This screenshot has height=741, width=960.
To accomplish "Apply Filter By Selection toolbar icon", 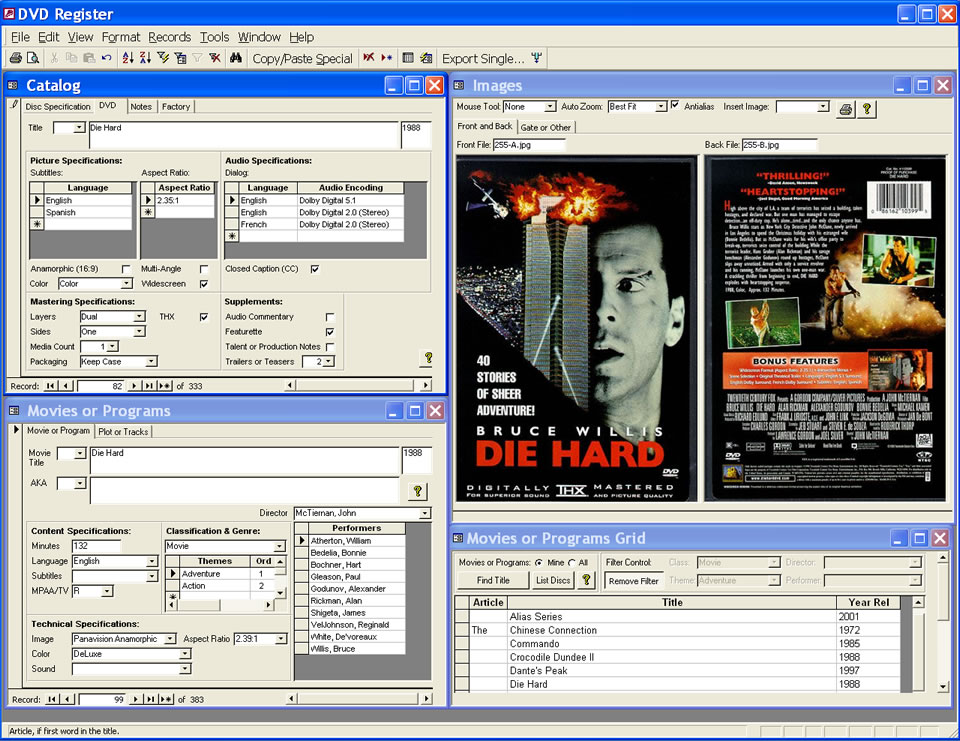I will tap(163, 58).
